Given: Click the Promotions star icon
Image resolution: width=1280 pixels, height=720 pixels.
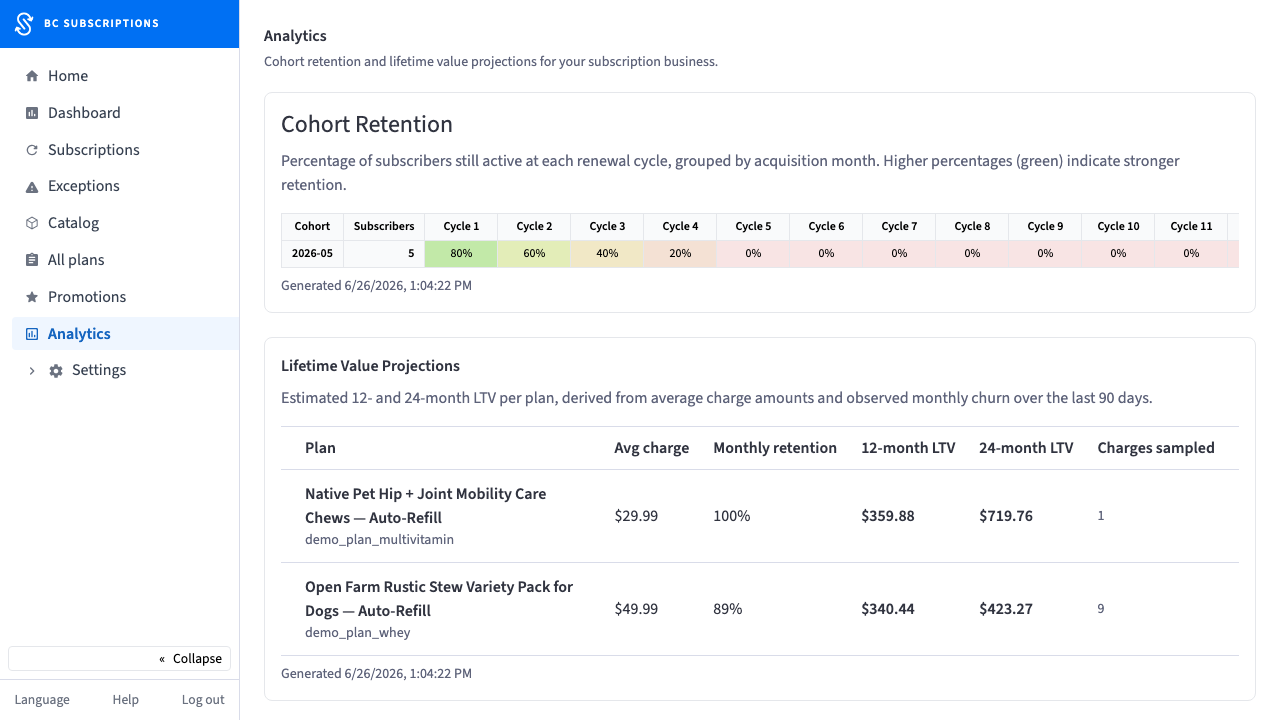Looking at the screenshot, I should tap(32, 297).
